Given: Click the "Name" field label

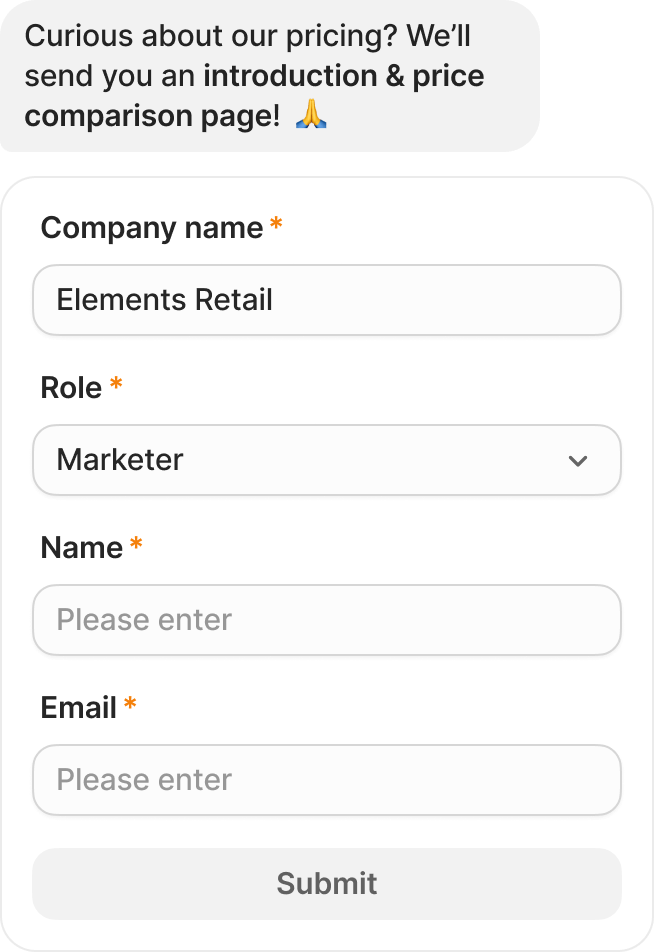Looking at the screenshot, I should (81, 548).
